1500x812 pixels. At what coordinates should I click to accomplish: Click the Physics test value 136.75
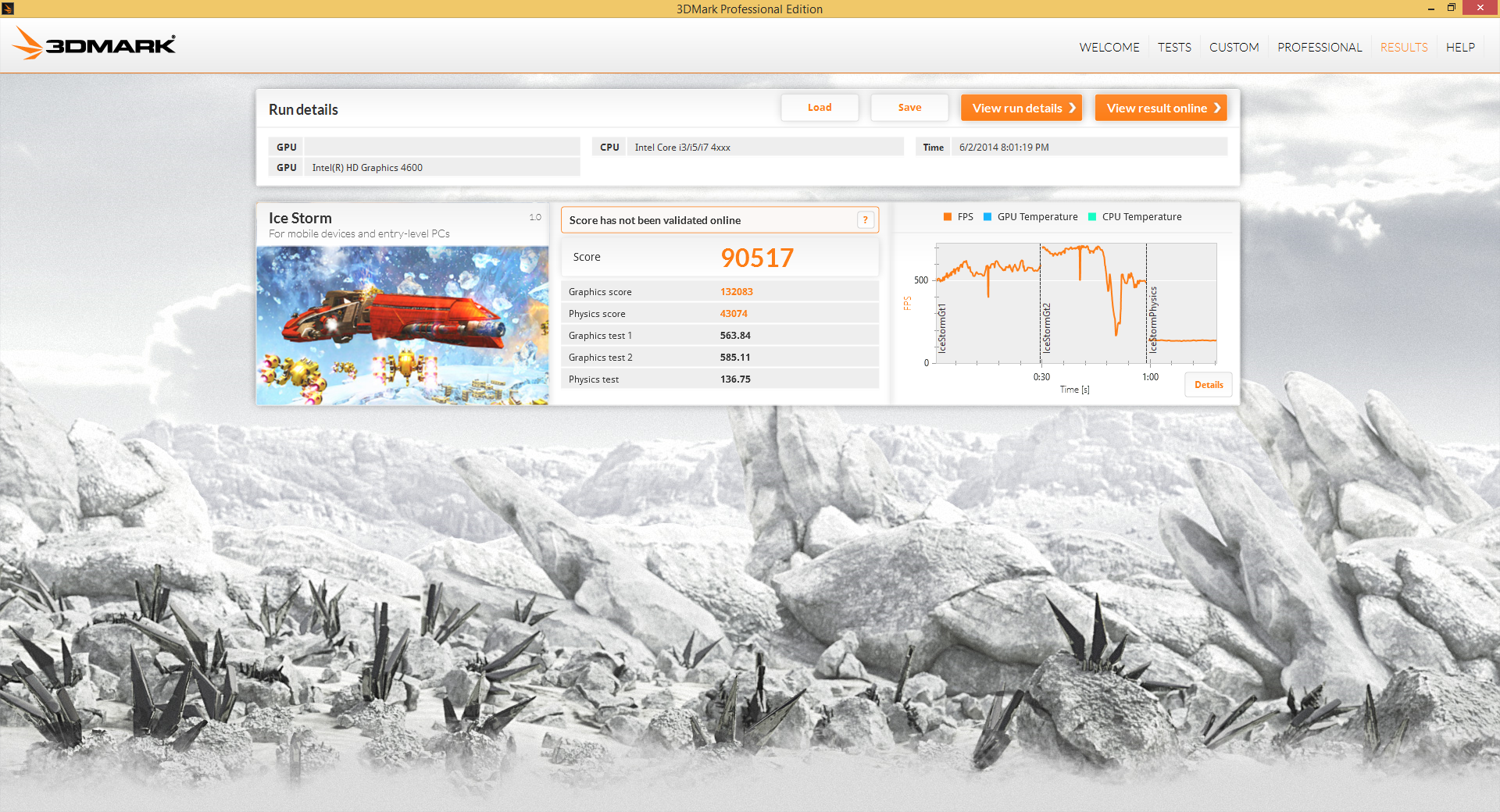pos(735,379)
